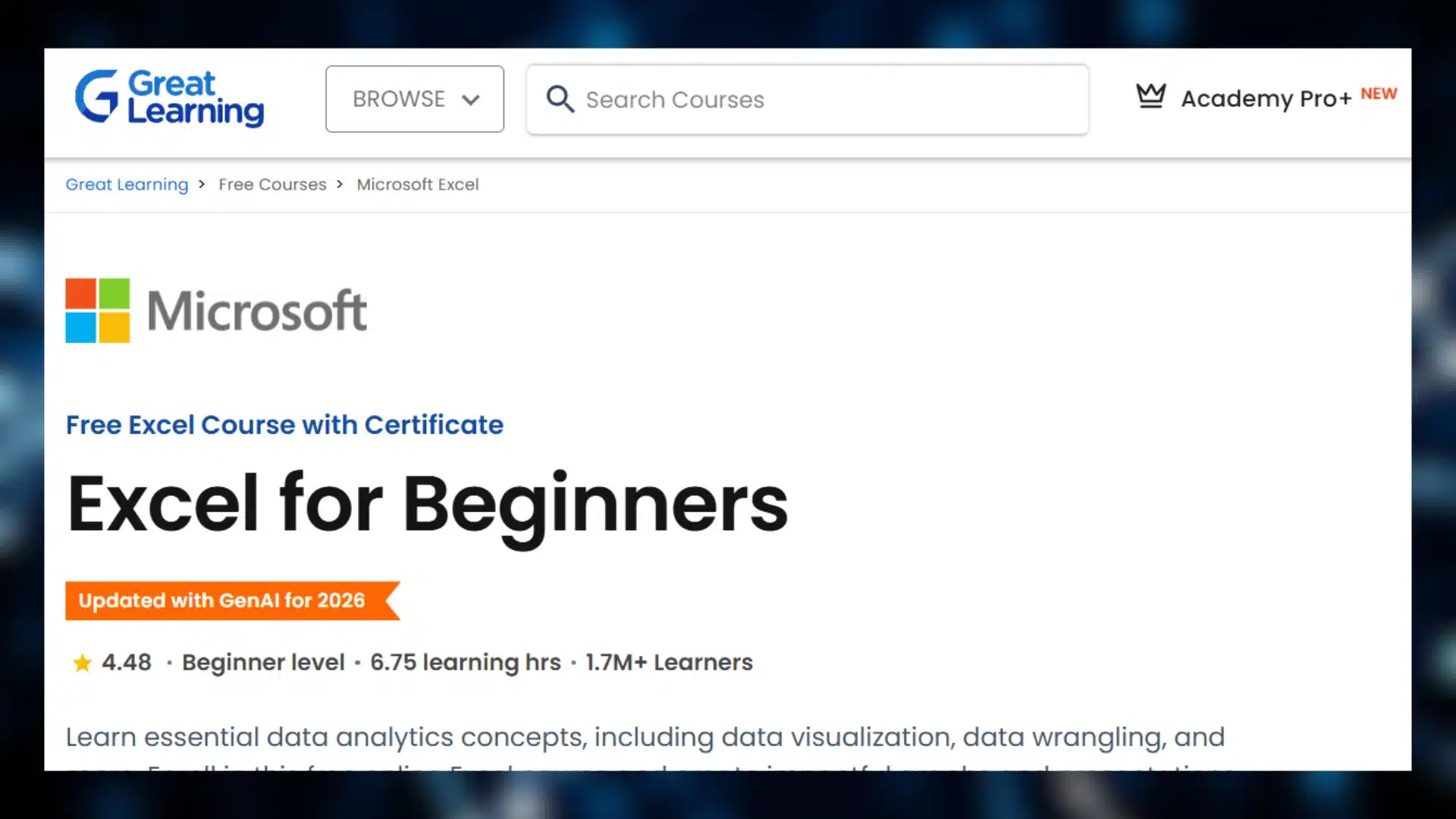Click the Updated with GenAI for 2026 banner
1456x819 pixels.
[233, 601]
